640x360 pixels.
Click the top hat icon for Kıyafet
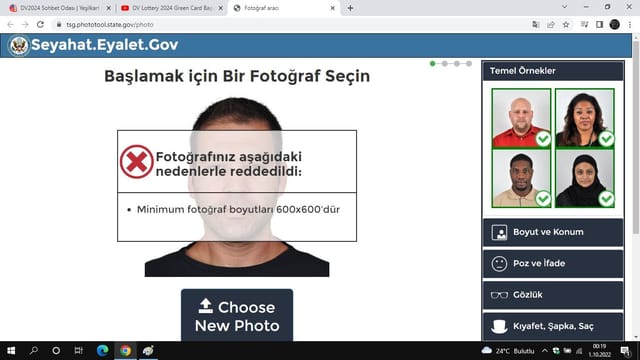pos(499,326)
